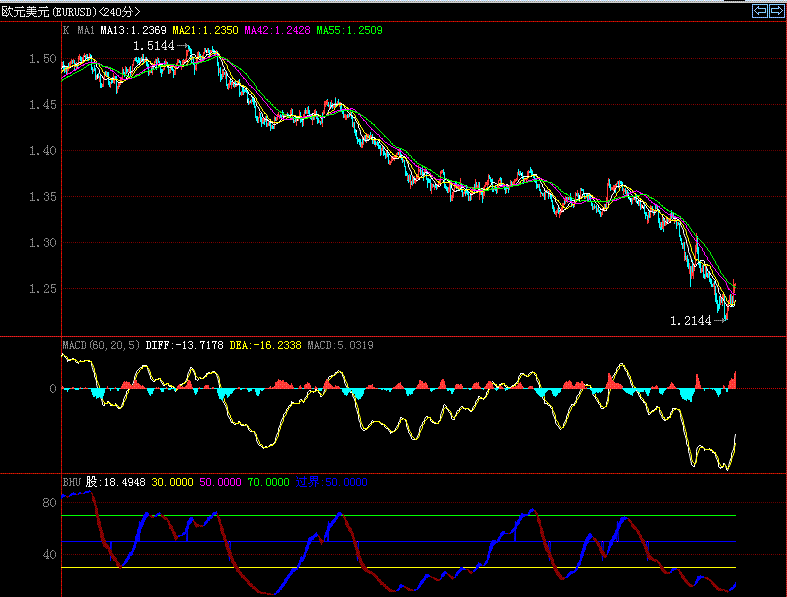Click the 1.50 price axis label
The image size is (787, 597).
coord(43,59)
